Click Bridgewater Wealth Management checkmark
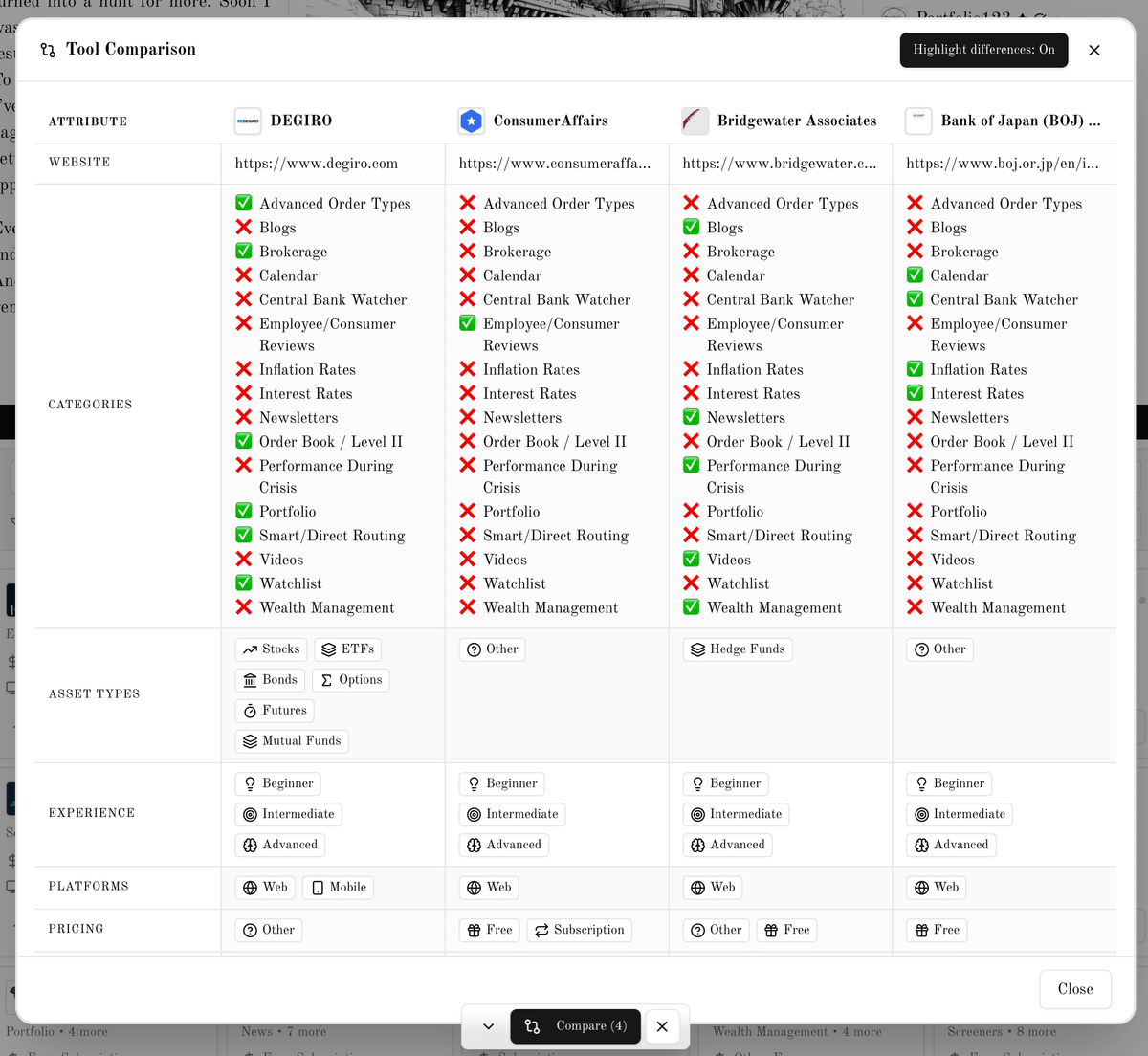Viewport: 1148px width, 1056px height. click(x=691, y=606)
